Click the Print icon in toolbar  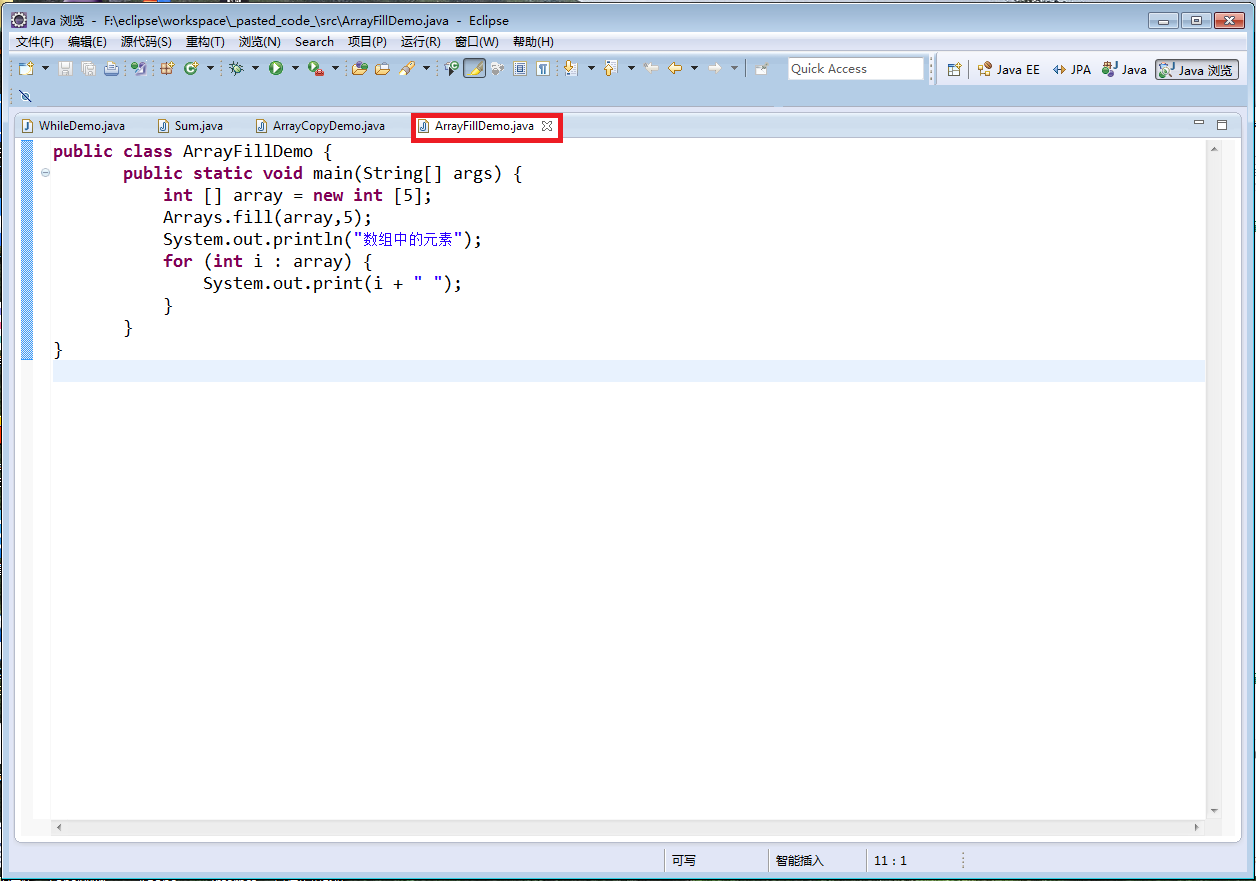click(x=111, y=68)
